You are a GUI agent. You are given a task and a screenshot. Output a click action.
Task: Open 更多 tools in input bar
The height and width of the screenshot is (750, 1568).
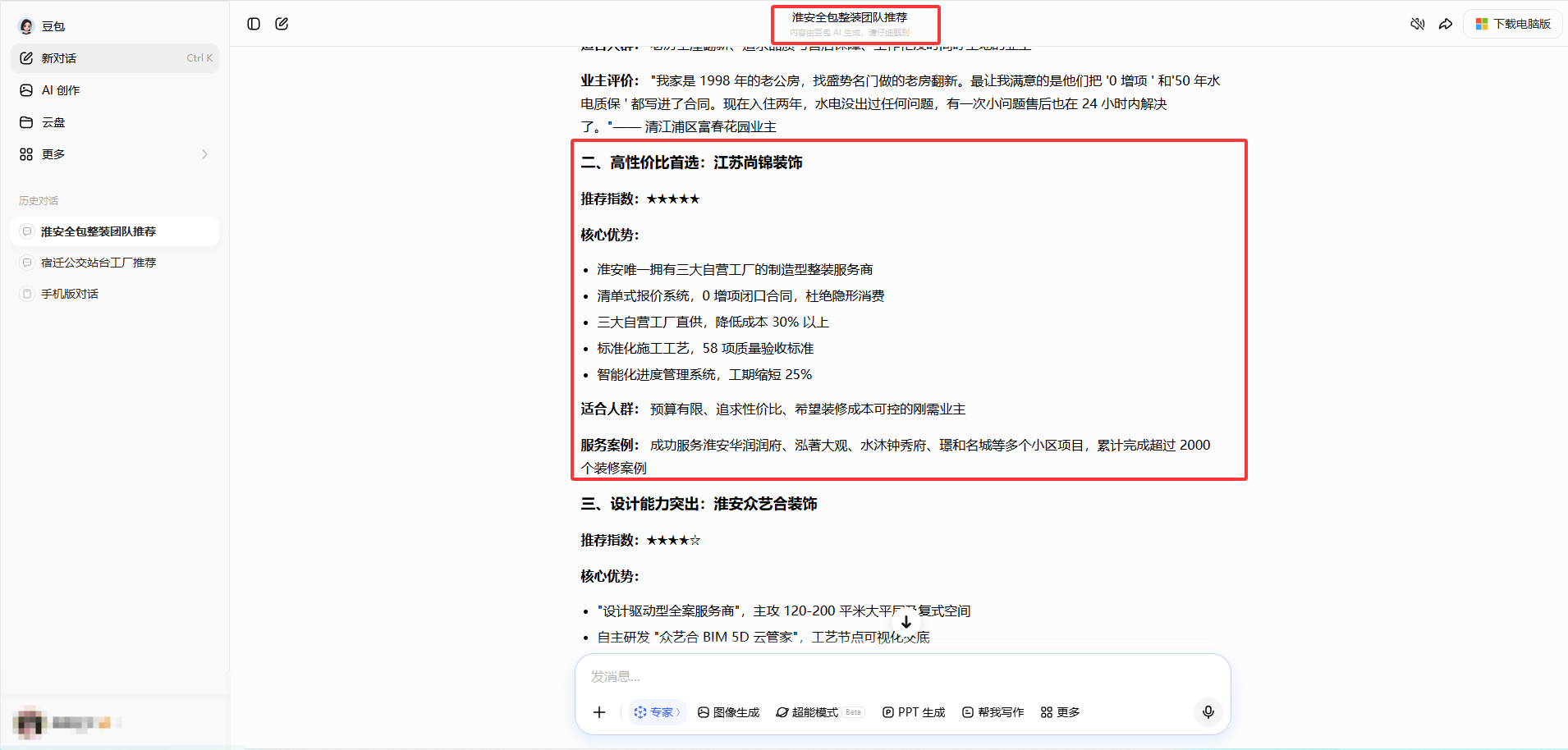point(1060,712)
